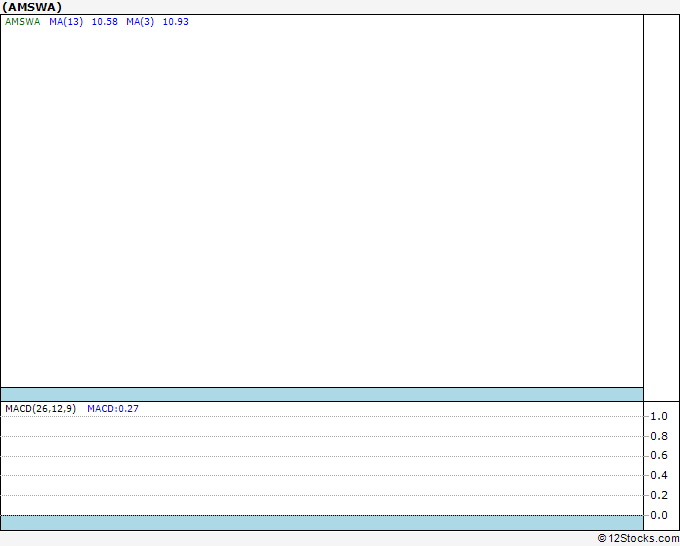The width and height of the screenshot is (680, 546).
Task: Click the MACD(26,12,9) indicator label
Action: click(40, 409)
